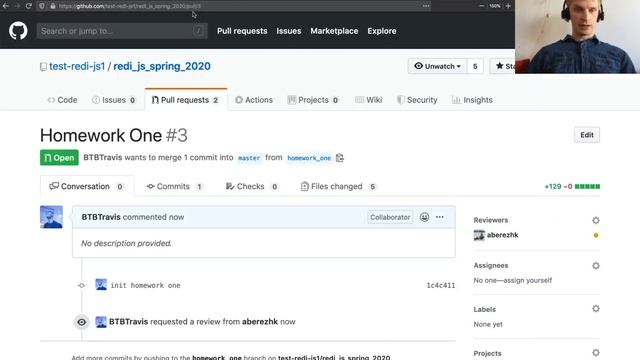The image size is (640, 360).
Task: Click the green diffstat bar
Action: click(587, 187)
